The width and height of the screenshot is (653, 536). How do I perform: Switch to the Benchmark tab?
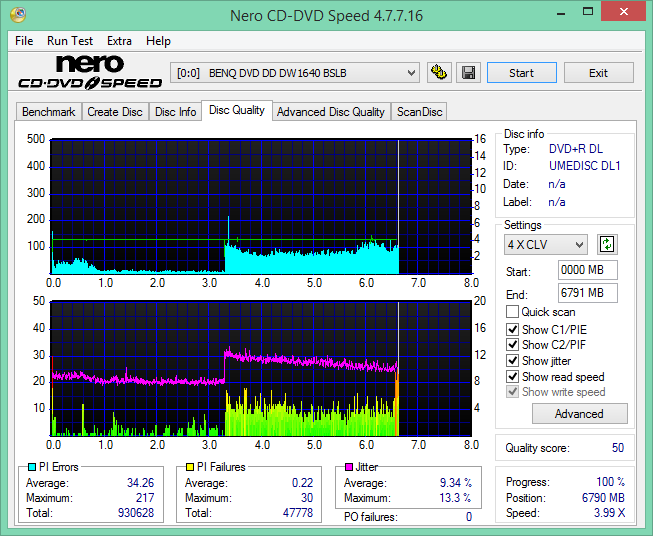coord(49,112)
